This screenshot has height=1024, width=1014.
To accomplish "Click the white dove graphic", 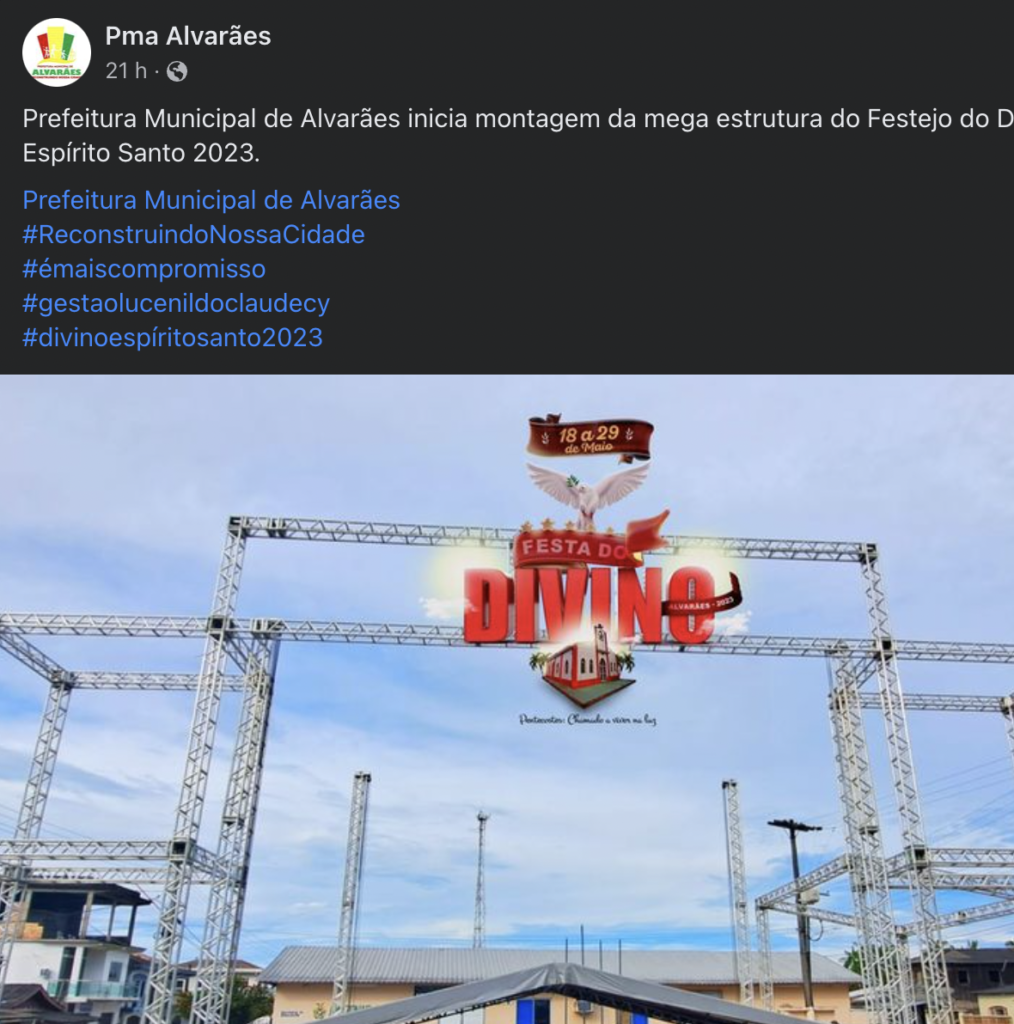I will point(588,492).
